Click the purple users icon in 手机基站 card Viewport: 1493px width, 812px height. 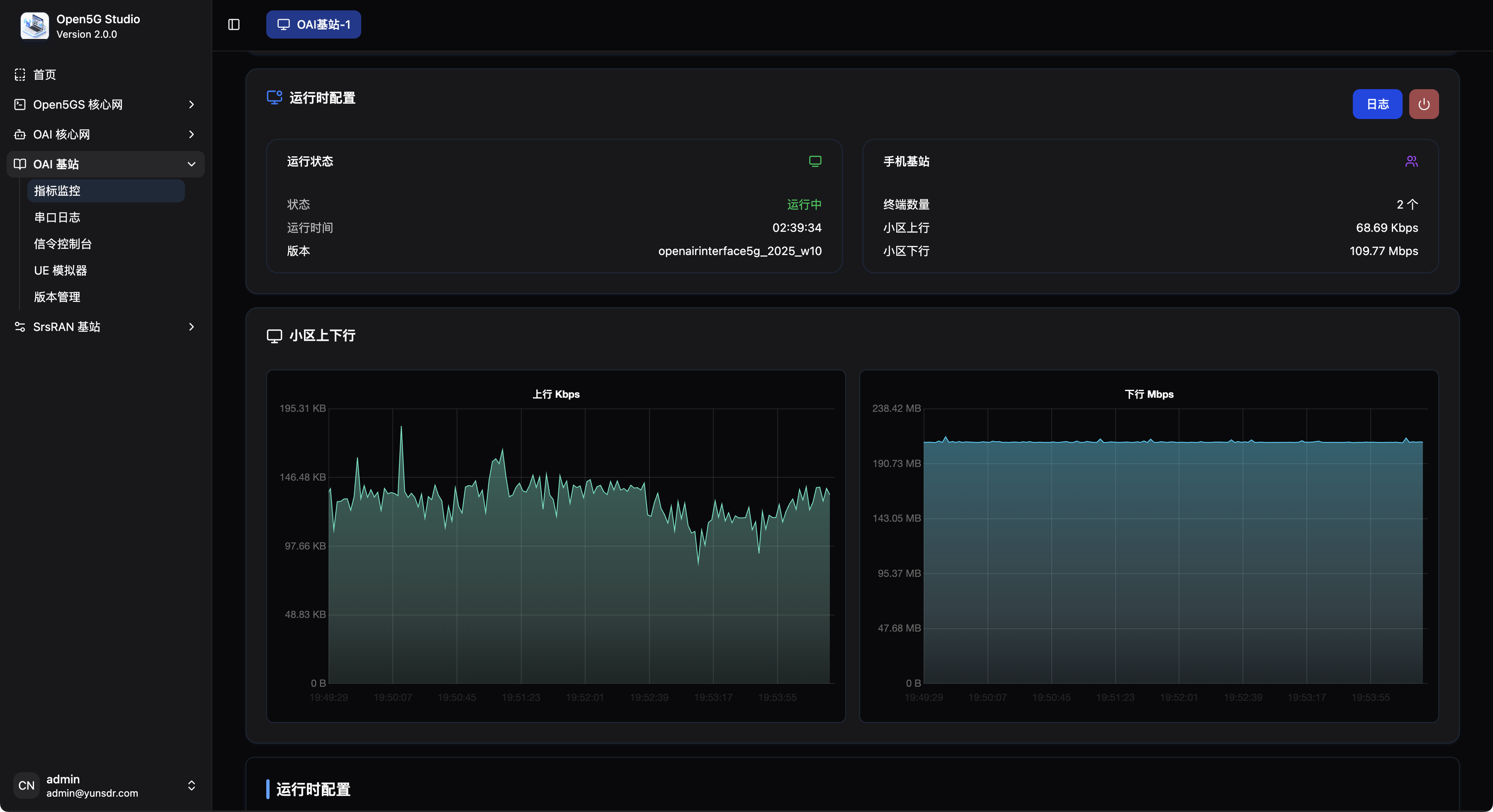(x=1411, y=161)
